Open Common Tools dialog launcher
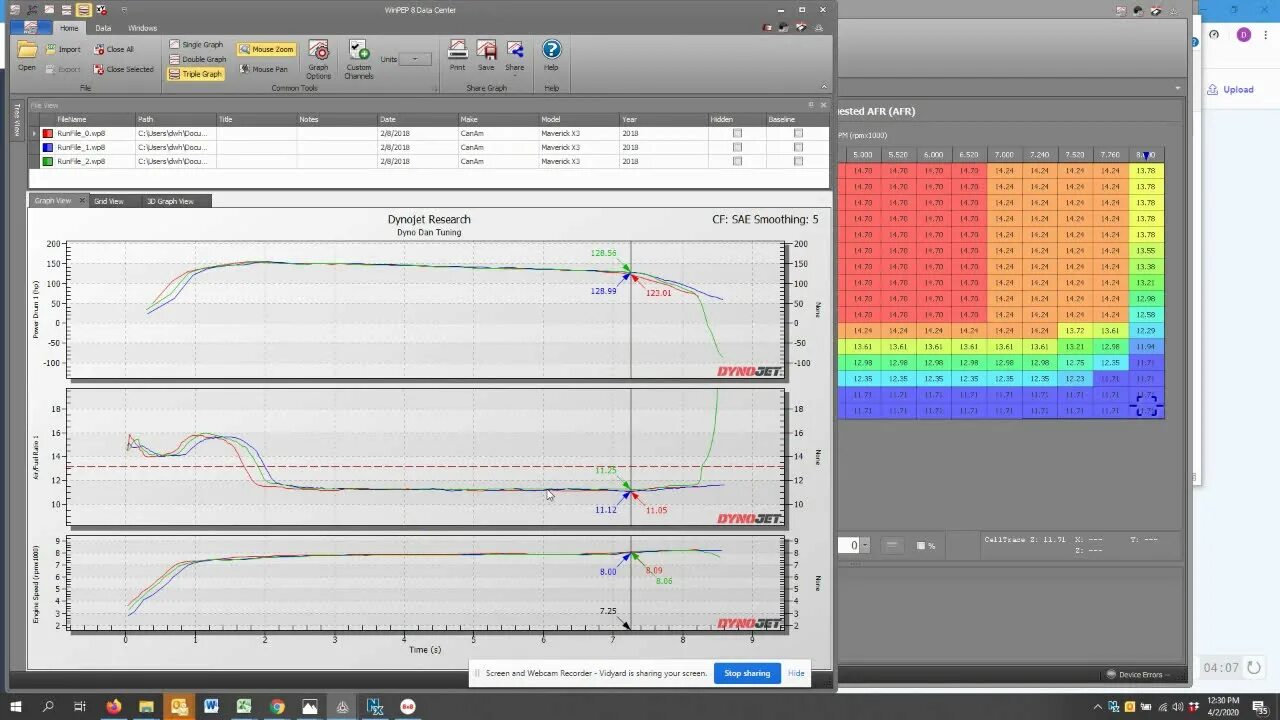 pos(435,88)
